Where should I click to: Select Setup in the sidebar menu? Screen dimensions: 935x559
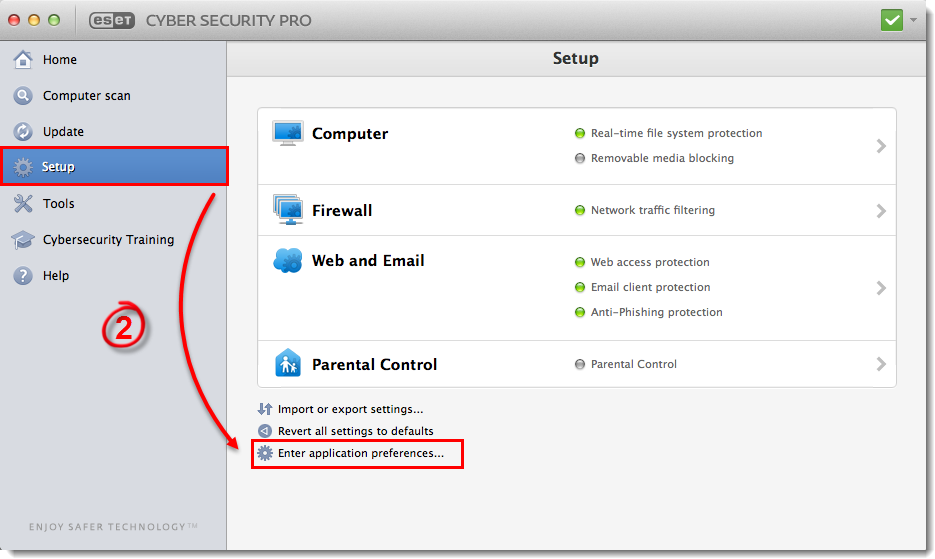click(114, 166)
